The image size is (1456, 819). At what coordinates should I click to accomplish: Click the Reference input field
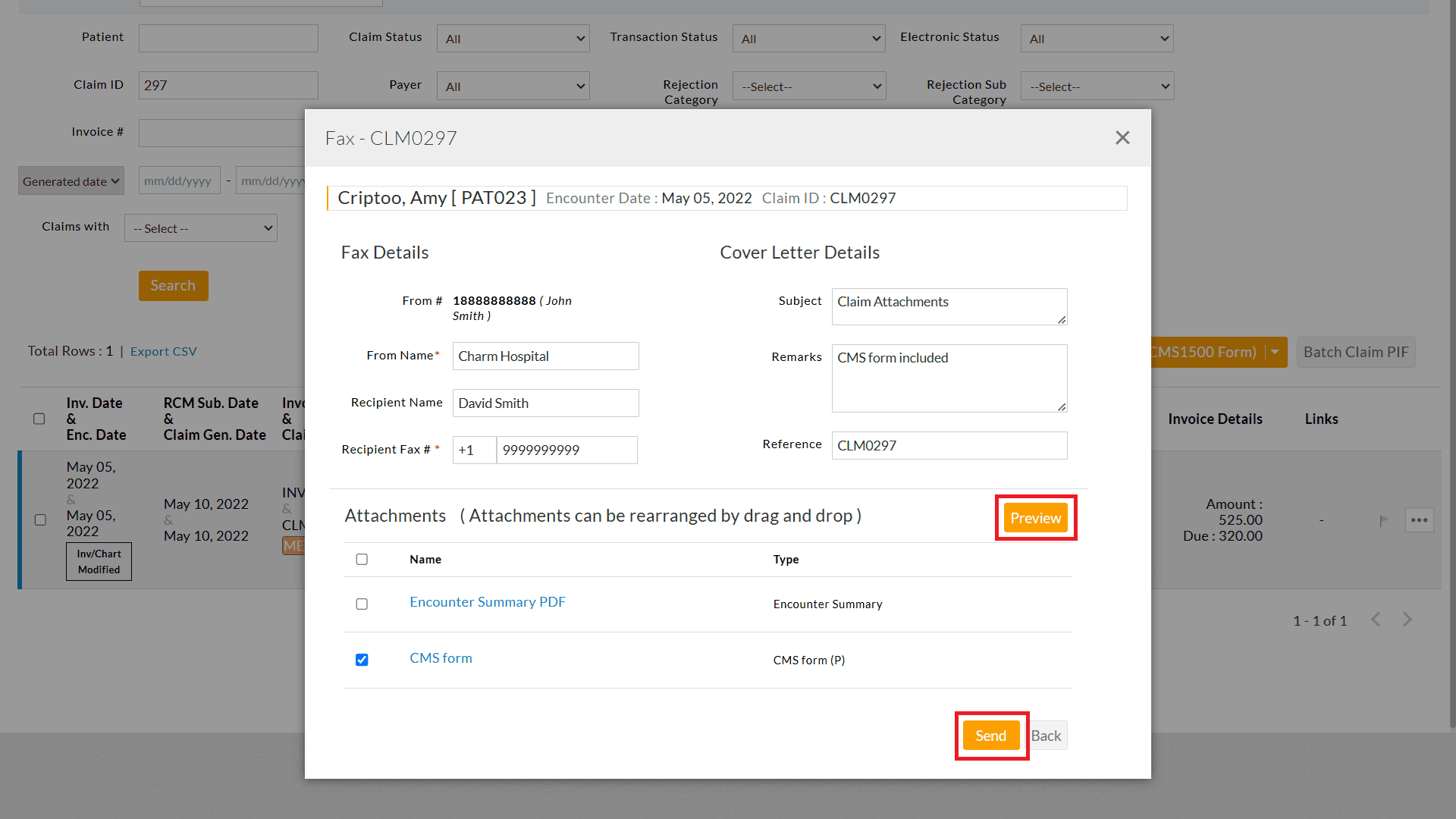(948, 446)
